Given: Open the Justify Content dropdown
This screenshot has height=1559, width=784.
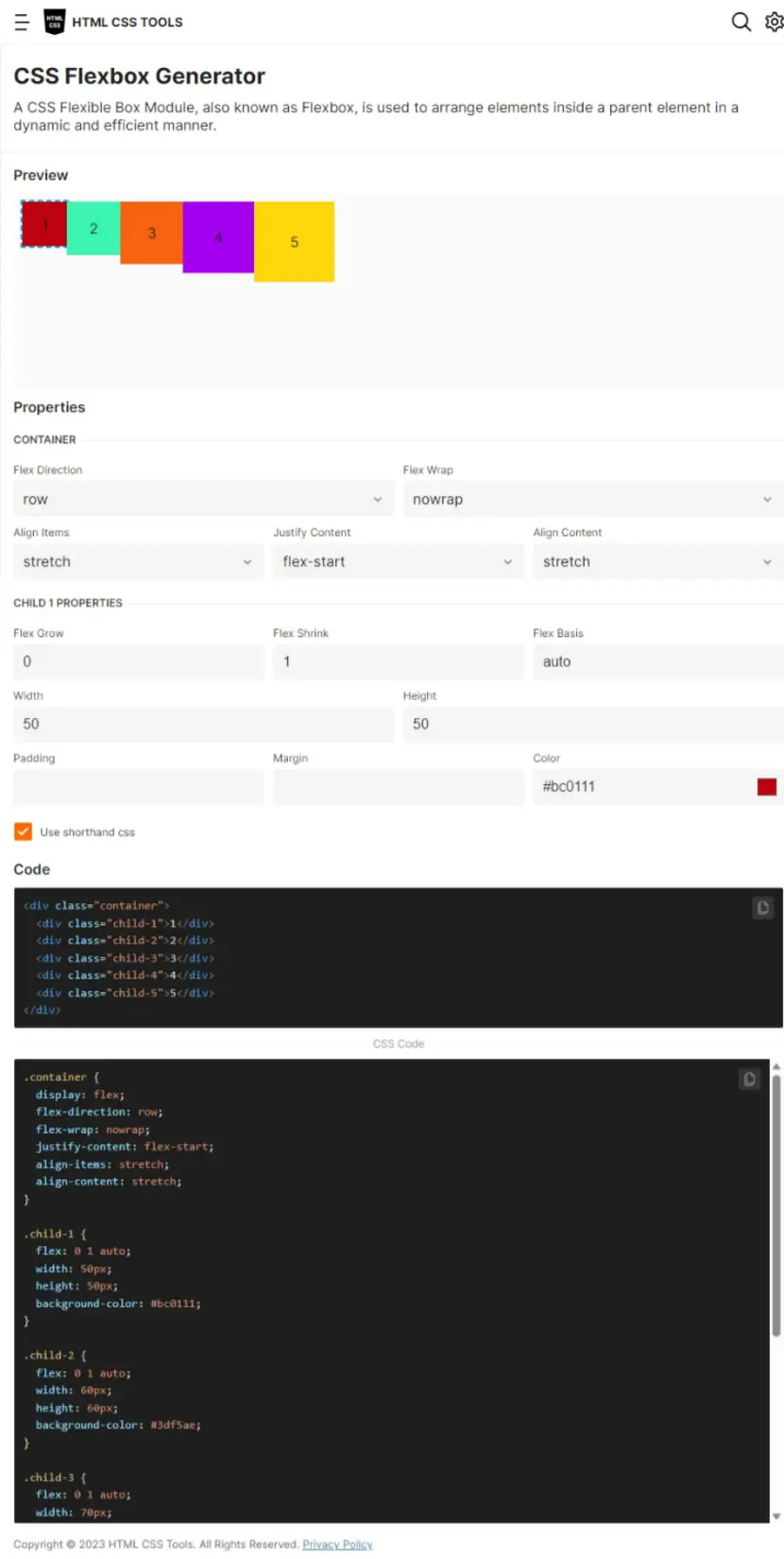Looking at the screenshot, I should [399, 561].
